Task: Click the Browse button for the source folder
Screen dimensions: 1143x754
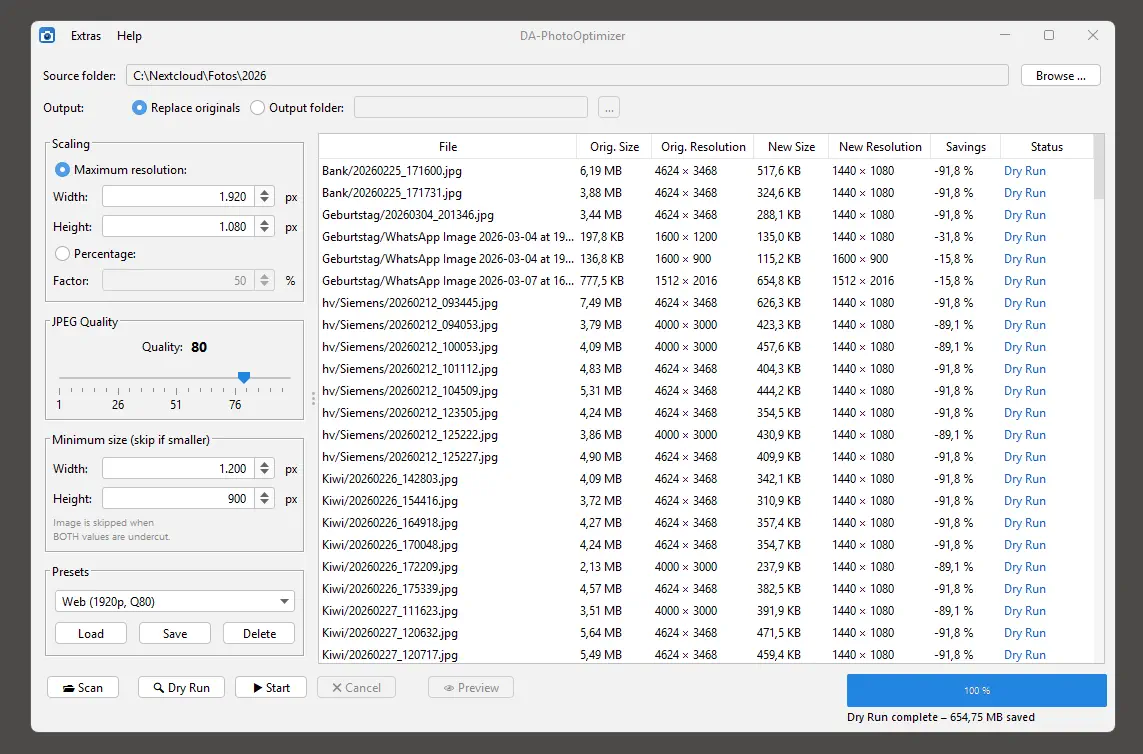Action: (1060, 74)
